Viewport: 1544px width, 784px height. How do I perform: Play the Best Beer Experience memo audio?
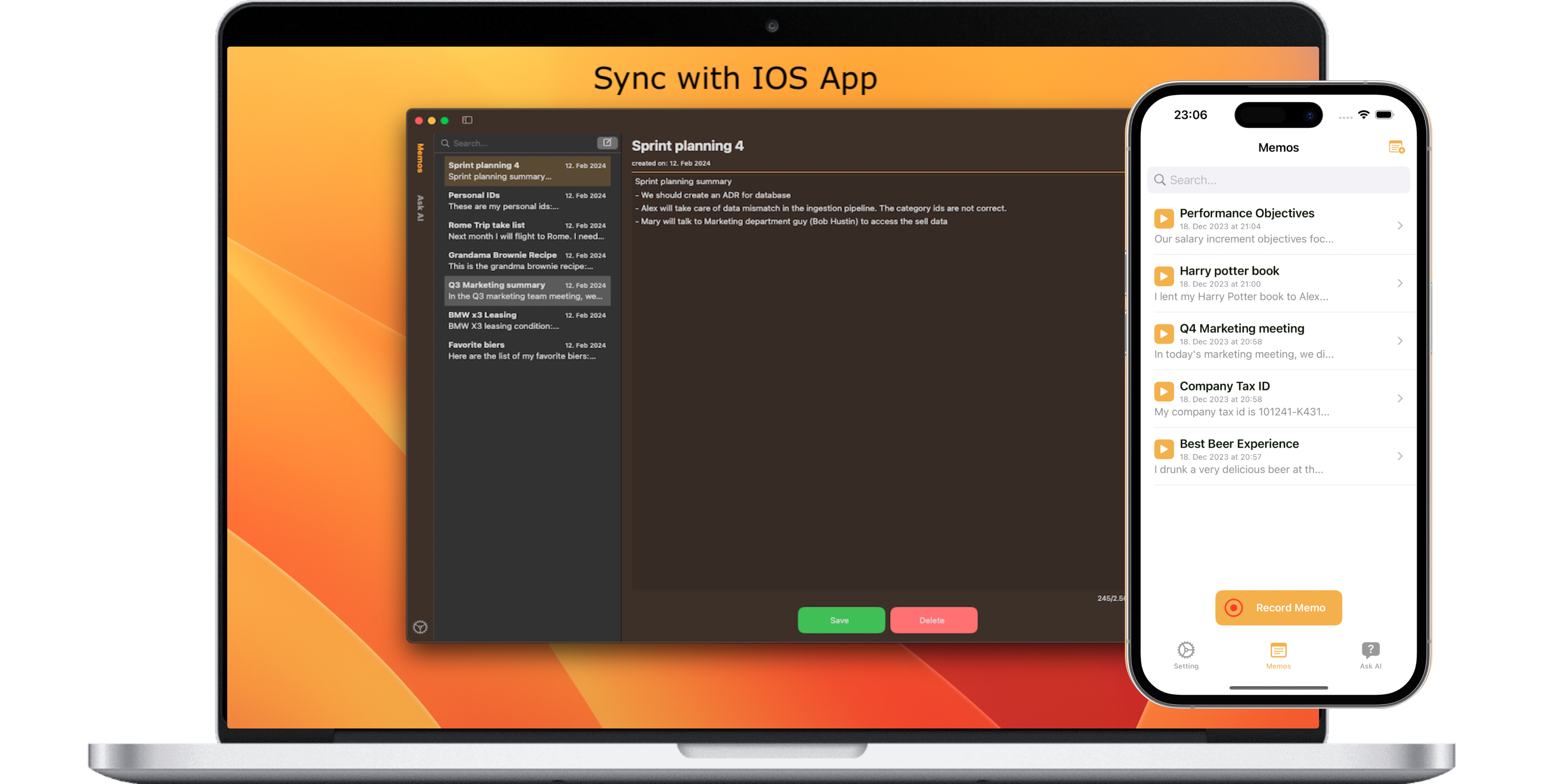pyautogui.click(x=1163, y=449)
